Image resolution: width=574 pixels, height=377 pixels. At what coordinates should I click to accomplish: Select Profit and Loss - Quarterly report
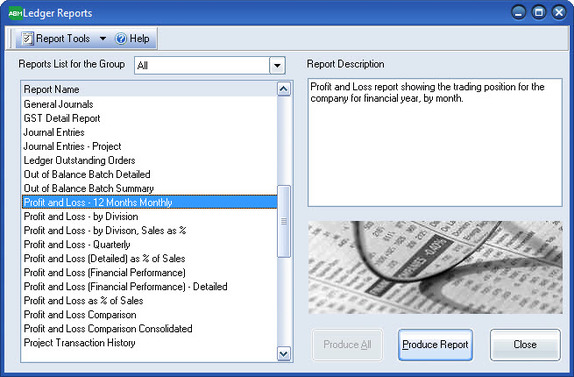(149, 244)
